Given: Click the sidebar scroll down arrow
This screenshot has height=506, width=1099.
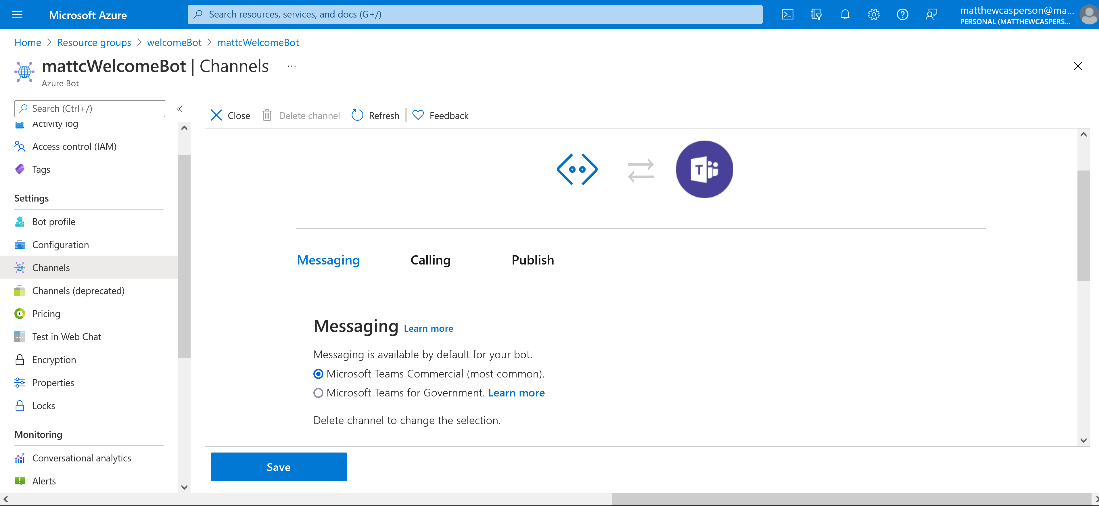Looking at the screenshot, I should click(184, 486).
